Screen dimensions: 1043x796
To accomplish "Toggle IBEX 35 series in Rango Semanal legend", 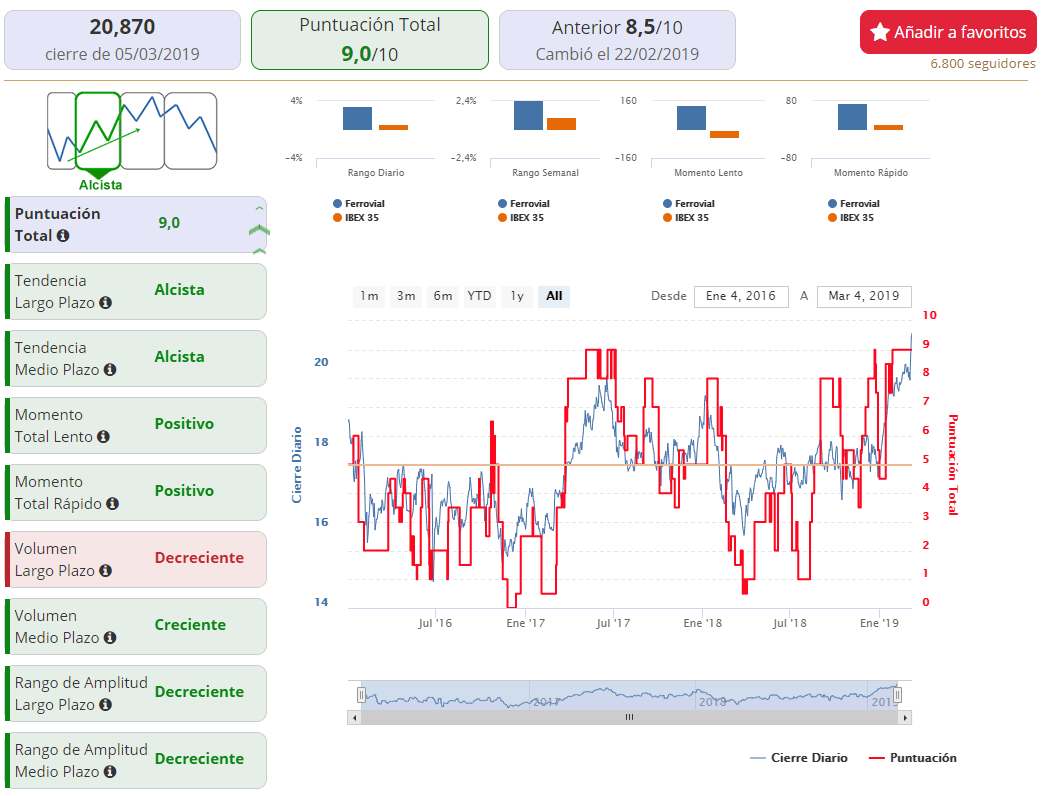I will point(521,217).
